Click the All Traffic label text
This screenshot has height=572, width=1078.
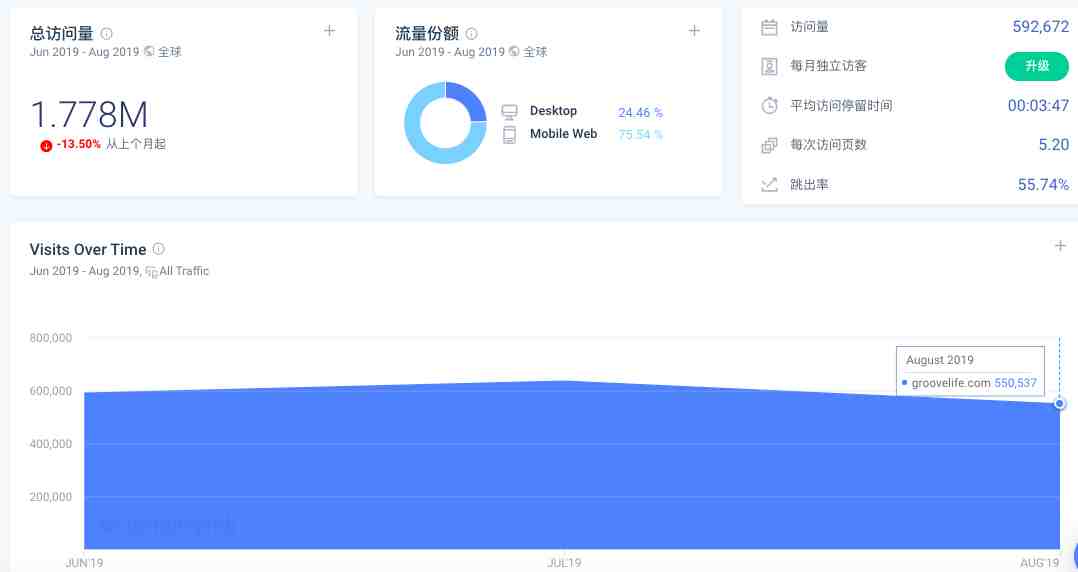coord(184,272)
